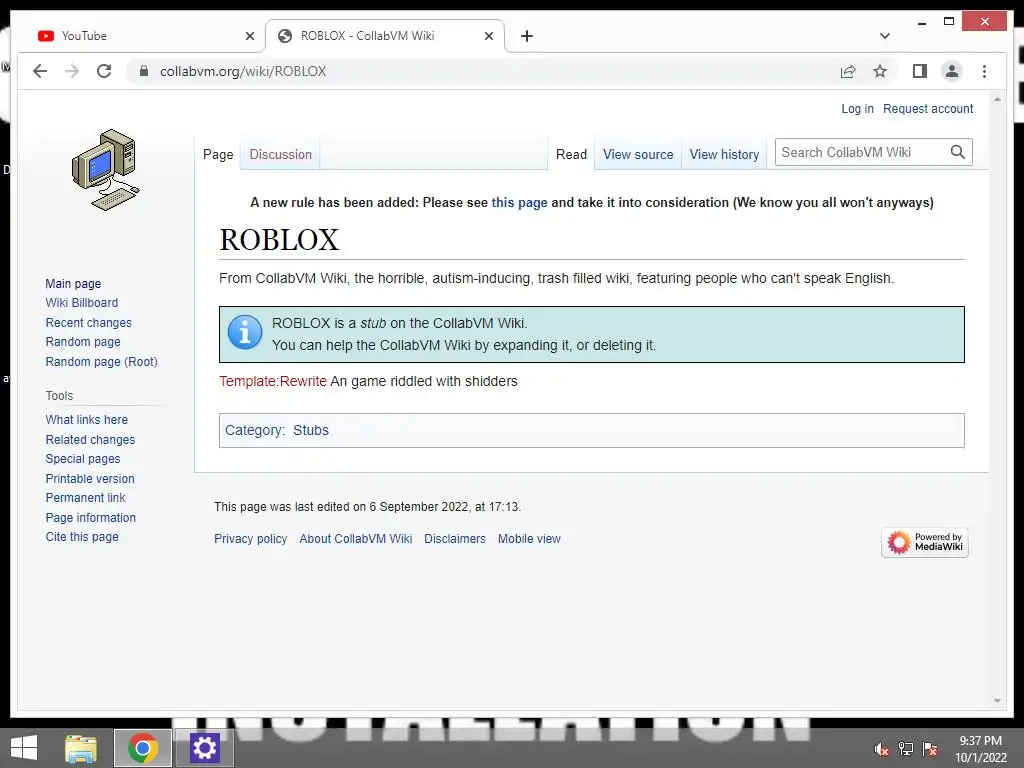Close the YouTube tab

249,36
